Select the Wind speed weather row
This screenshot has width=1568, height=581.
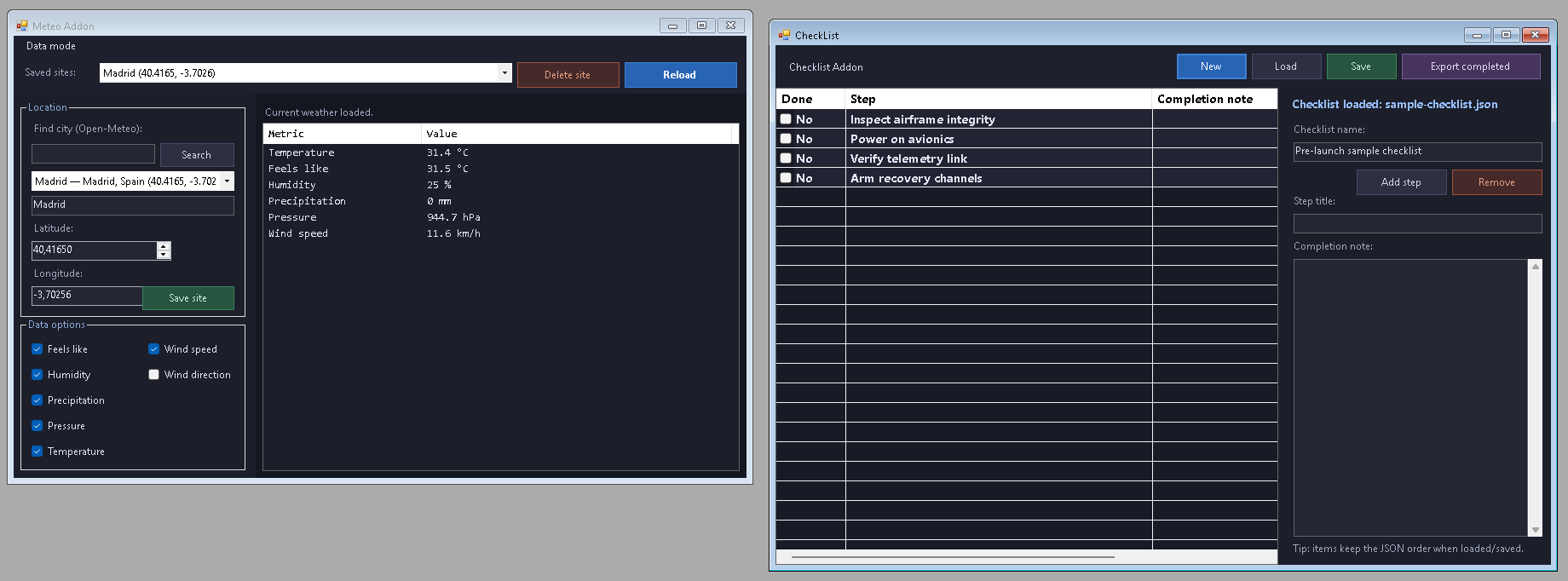pyautogui.click(x=500, y=233)
